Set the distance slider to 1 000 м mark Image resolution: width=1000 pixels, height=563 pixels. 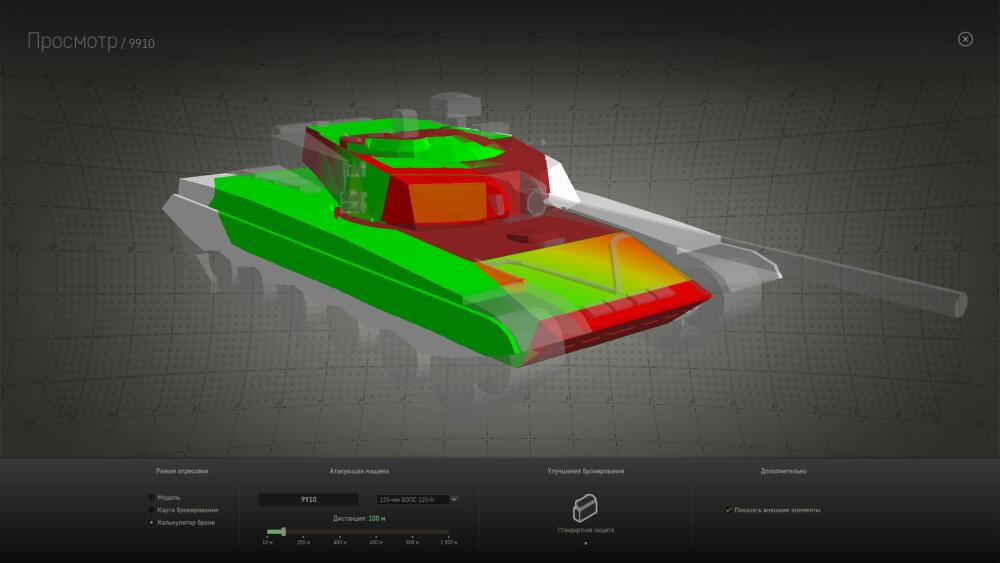point(448,537)
